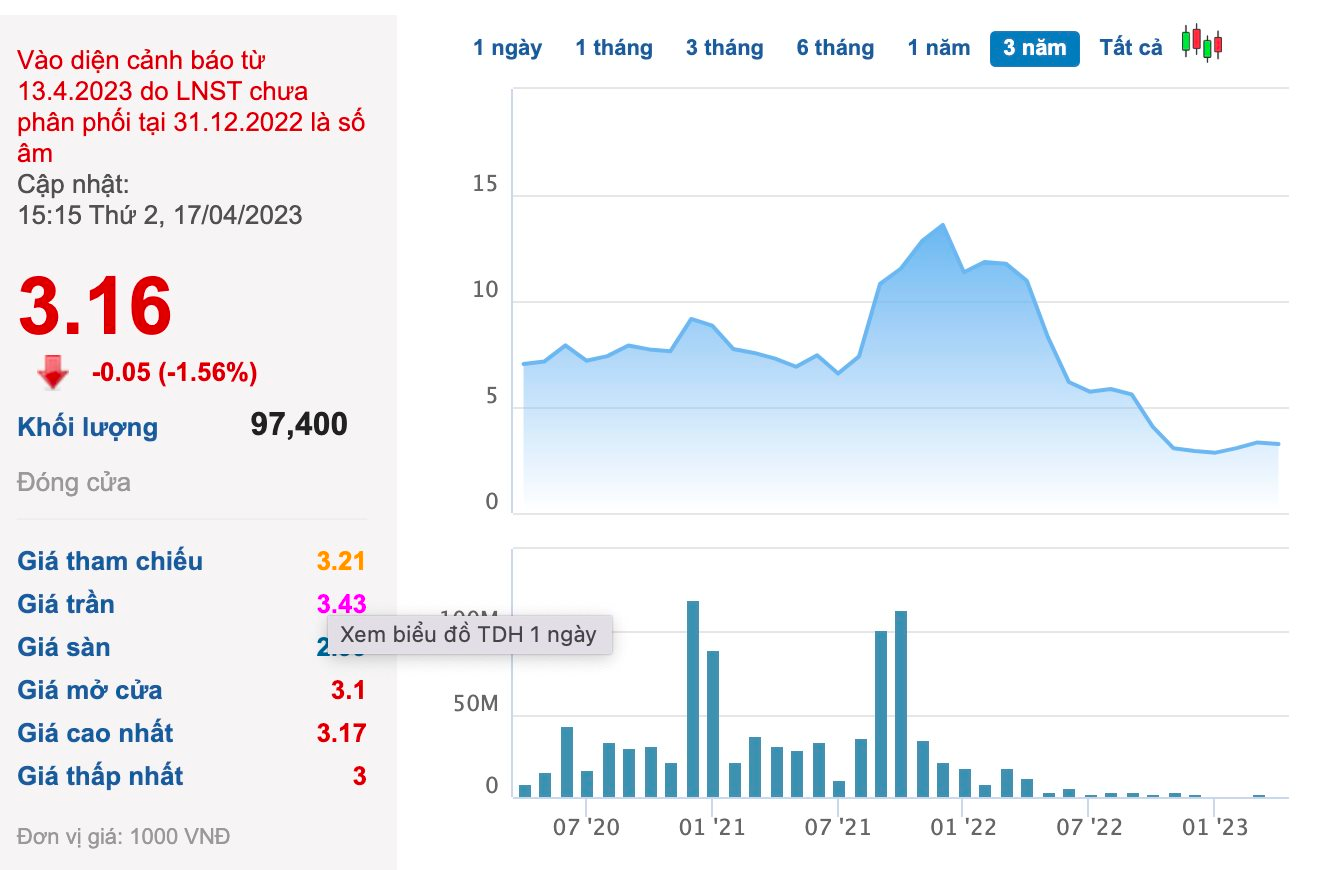This screenshot has height=870, width=1324.
Task: Click the red warning notice text
Action: pos(190,107)
